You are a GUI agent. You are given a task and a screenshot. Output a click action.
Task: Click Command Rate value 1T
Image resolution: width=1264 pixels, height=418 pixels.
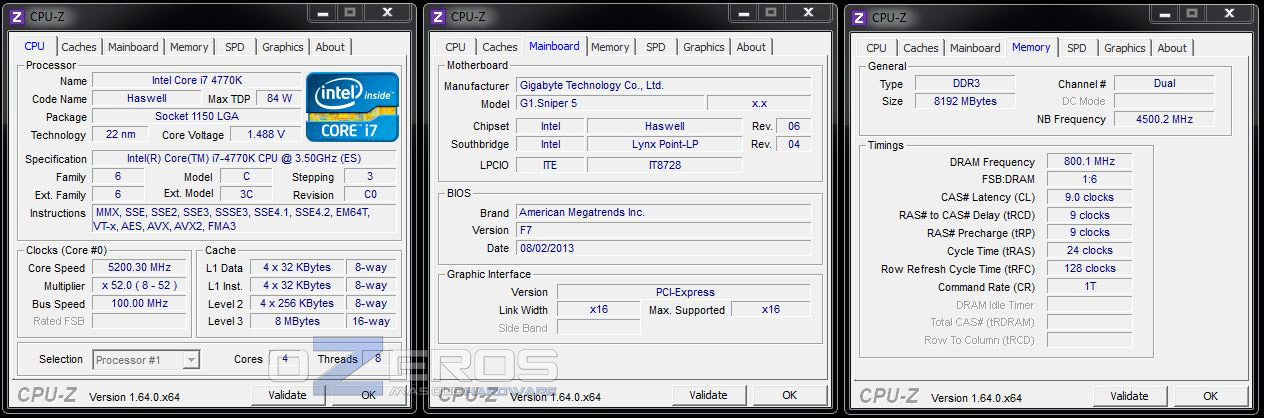coord(1090,287)
